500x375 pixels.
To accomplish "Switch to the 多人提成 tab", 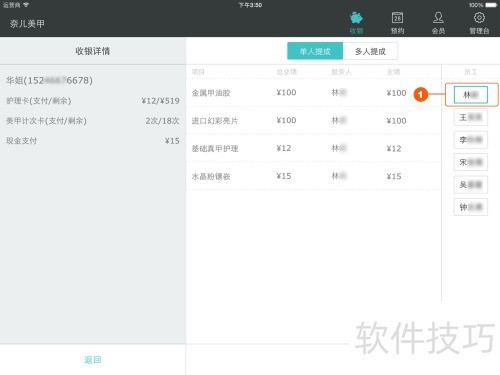I will pyautogui.click(x=370, y=51).
